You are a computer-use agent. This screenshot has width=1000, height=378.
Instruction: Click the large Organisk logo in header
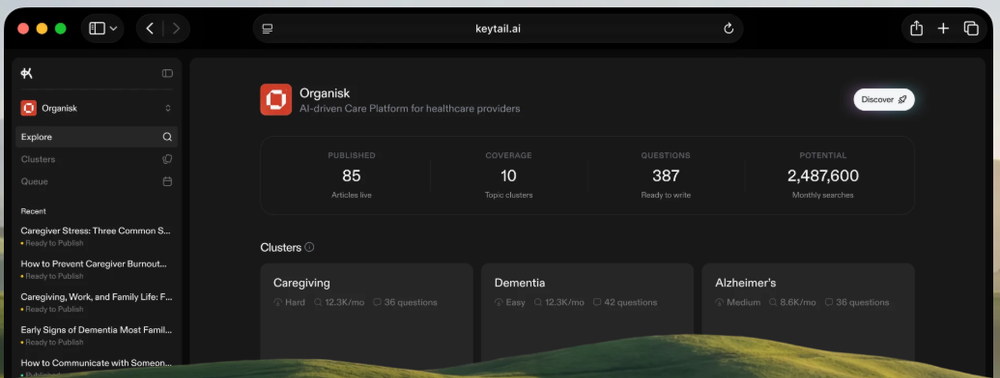[276, 100]
